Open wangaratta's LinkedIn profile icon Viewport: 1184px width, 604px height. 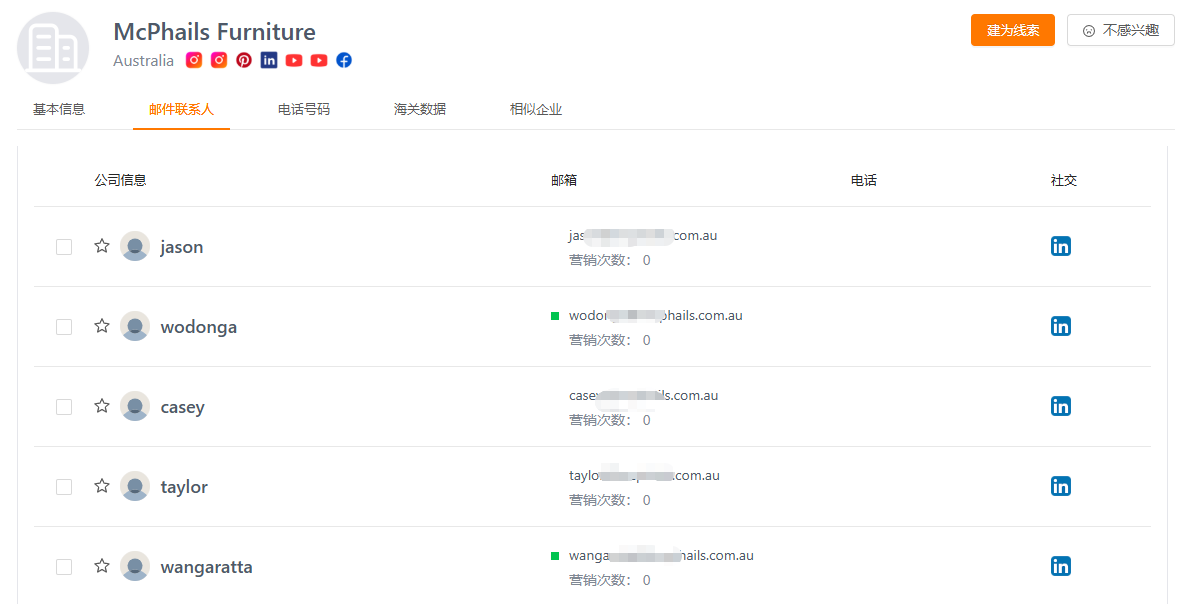1061,566
